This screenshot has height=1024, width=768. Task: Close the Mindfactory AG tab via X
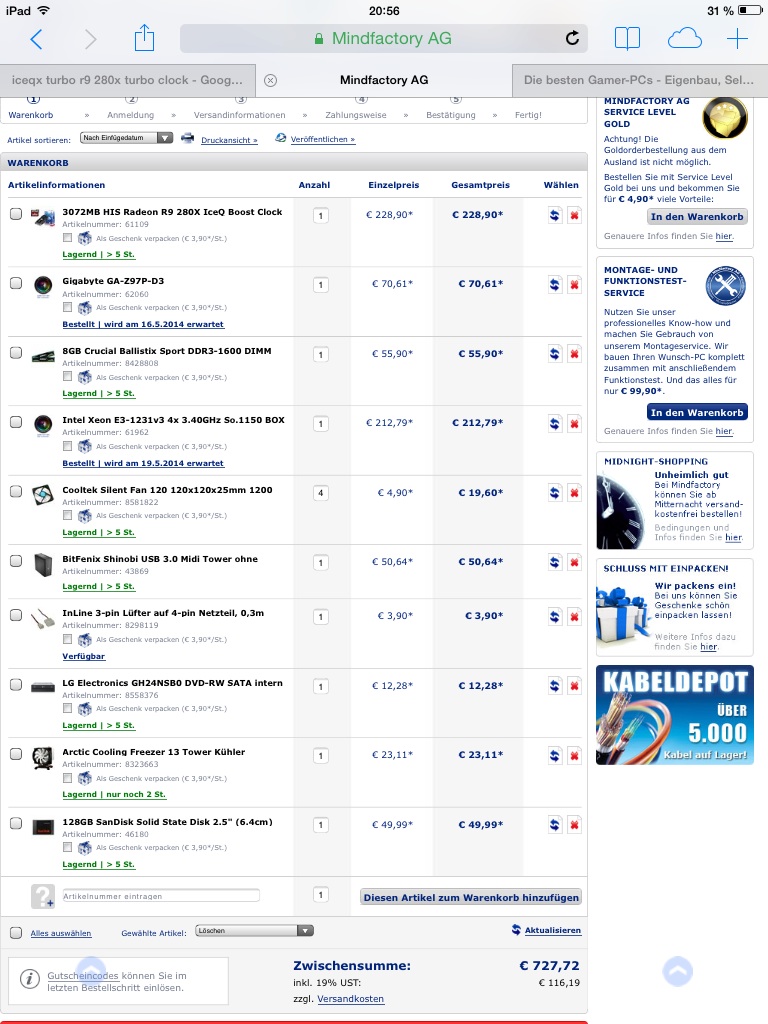tap(270, 80)
